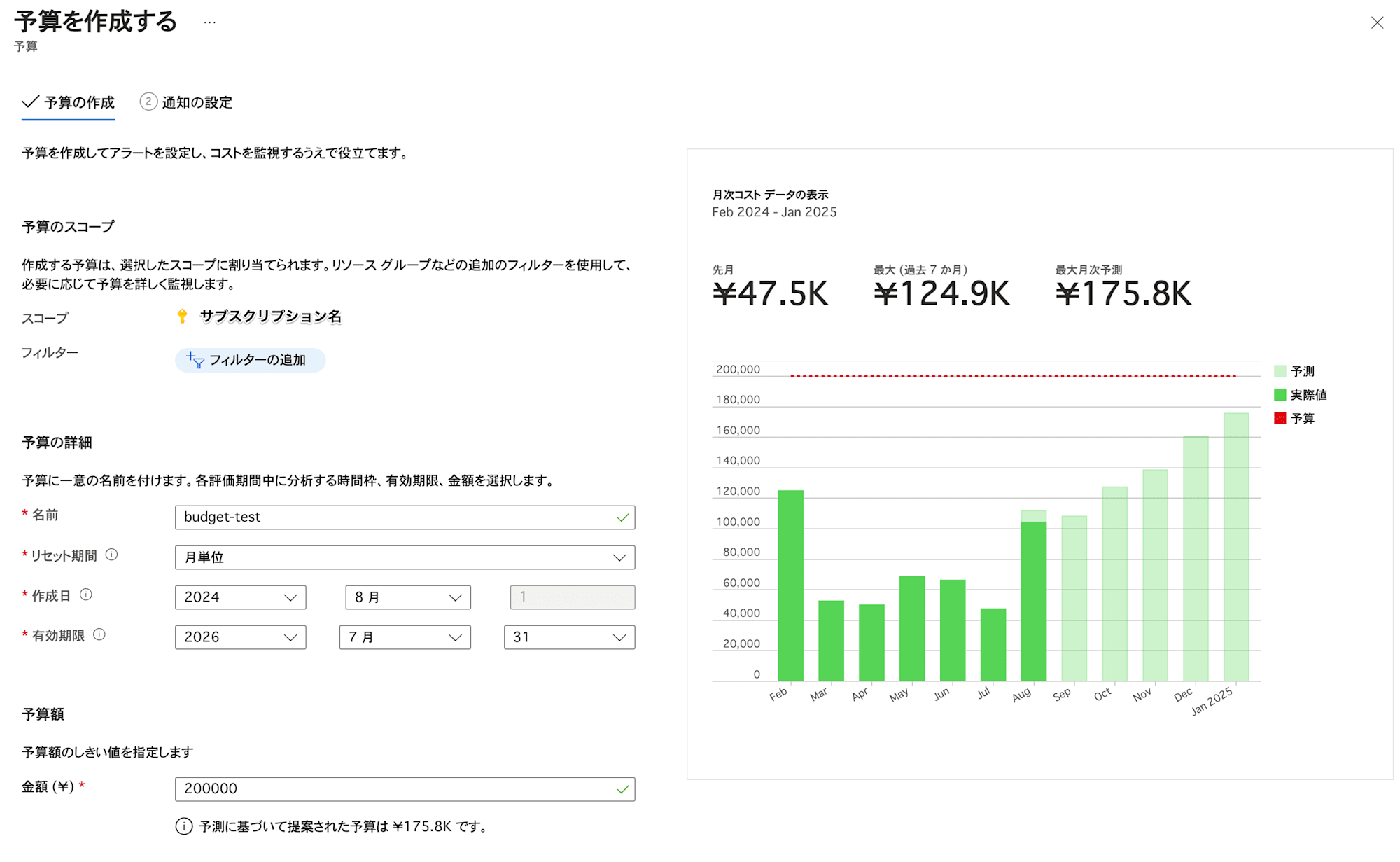Click the disabled creation day field
1400x862 pixels.
573,597
